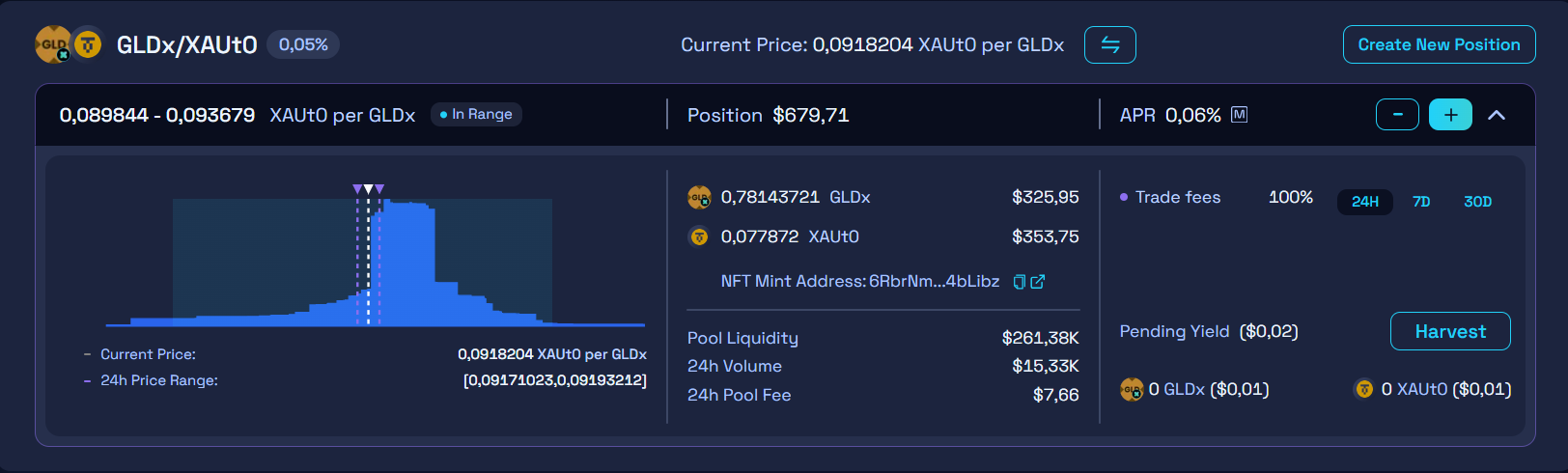Click the 0,05% fee tier badge
Screen dimensions: 1568x473
point(303,44)
